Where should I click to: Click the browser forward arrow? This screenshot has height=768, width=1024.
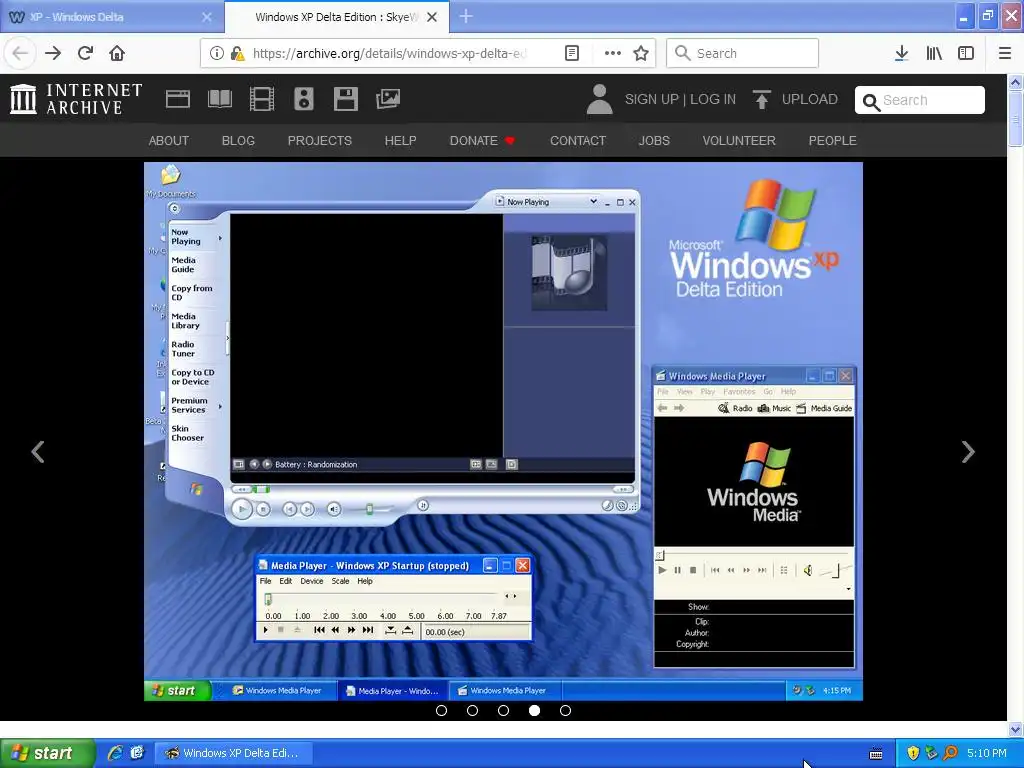pos(53,54)
